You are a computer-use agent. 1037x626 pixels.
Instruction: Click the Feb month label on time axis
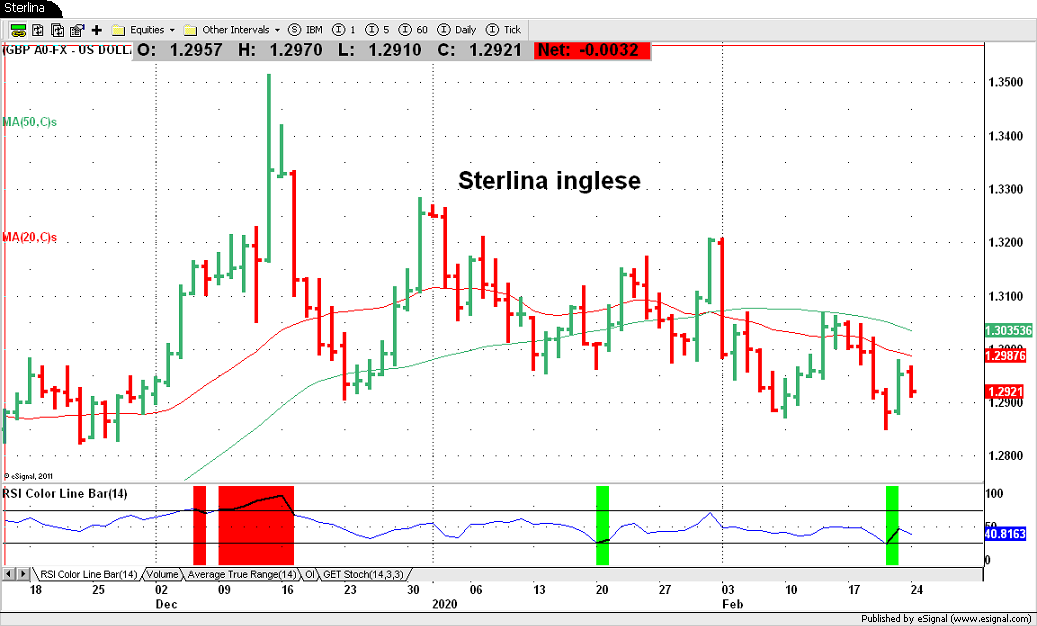point(732,604)
